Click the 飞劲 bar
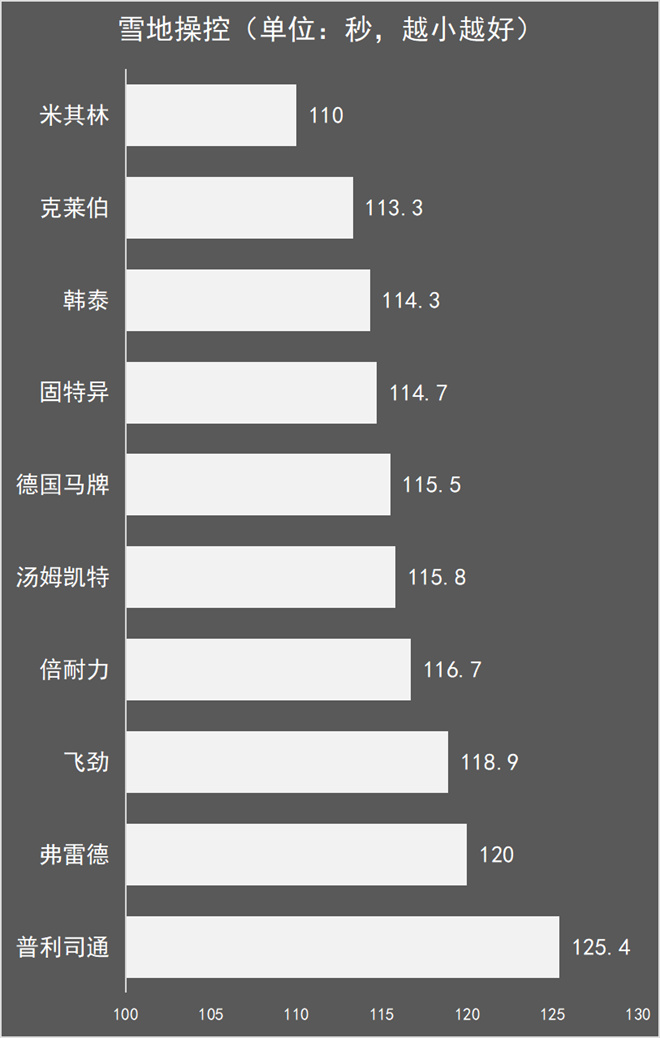 (x=287, y=762)
